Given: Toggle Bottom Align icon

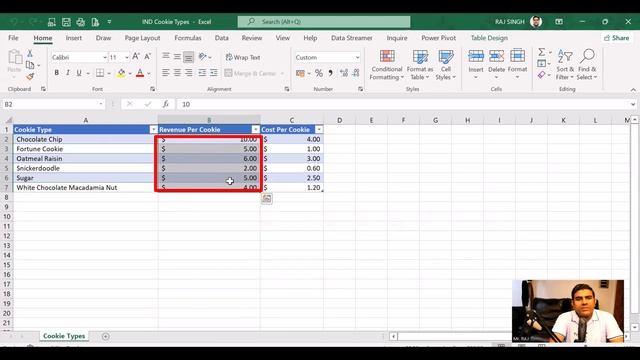Looking at the screenshot, I should 188,57.
